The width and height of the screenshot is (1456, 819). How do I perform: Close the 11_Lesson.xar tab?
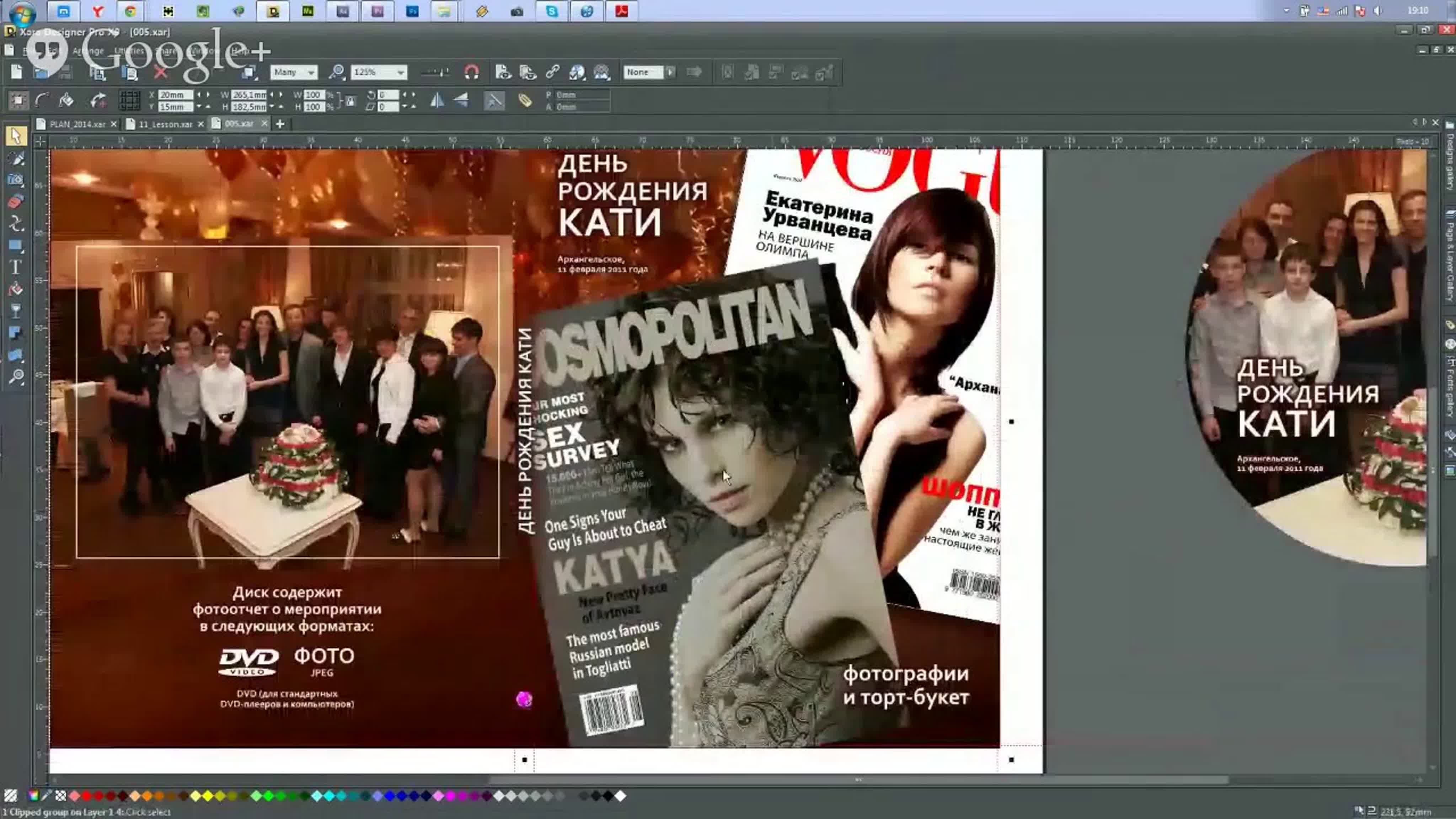point(200,124)
